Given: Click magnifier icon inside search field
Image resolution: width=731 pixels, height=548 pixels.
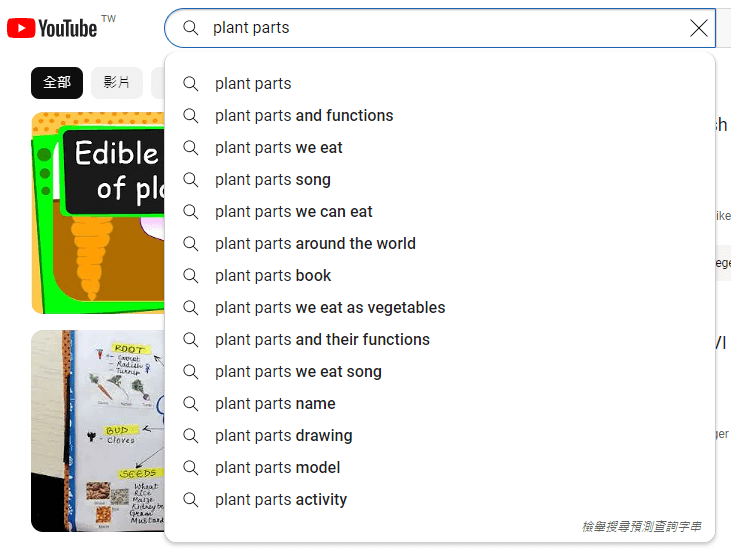Looking at the screenshot, I should [x=191, y=28].
